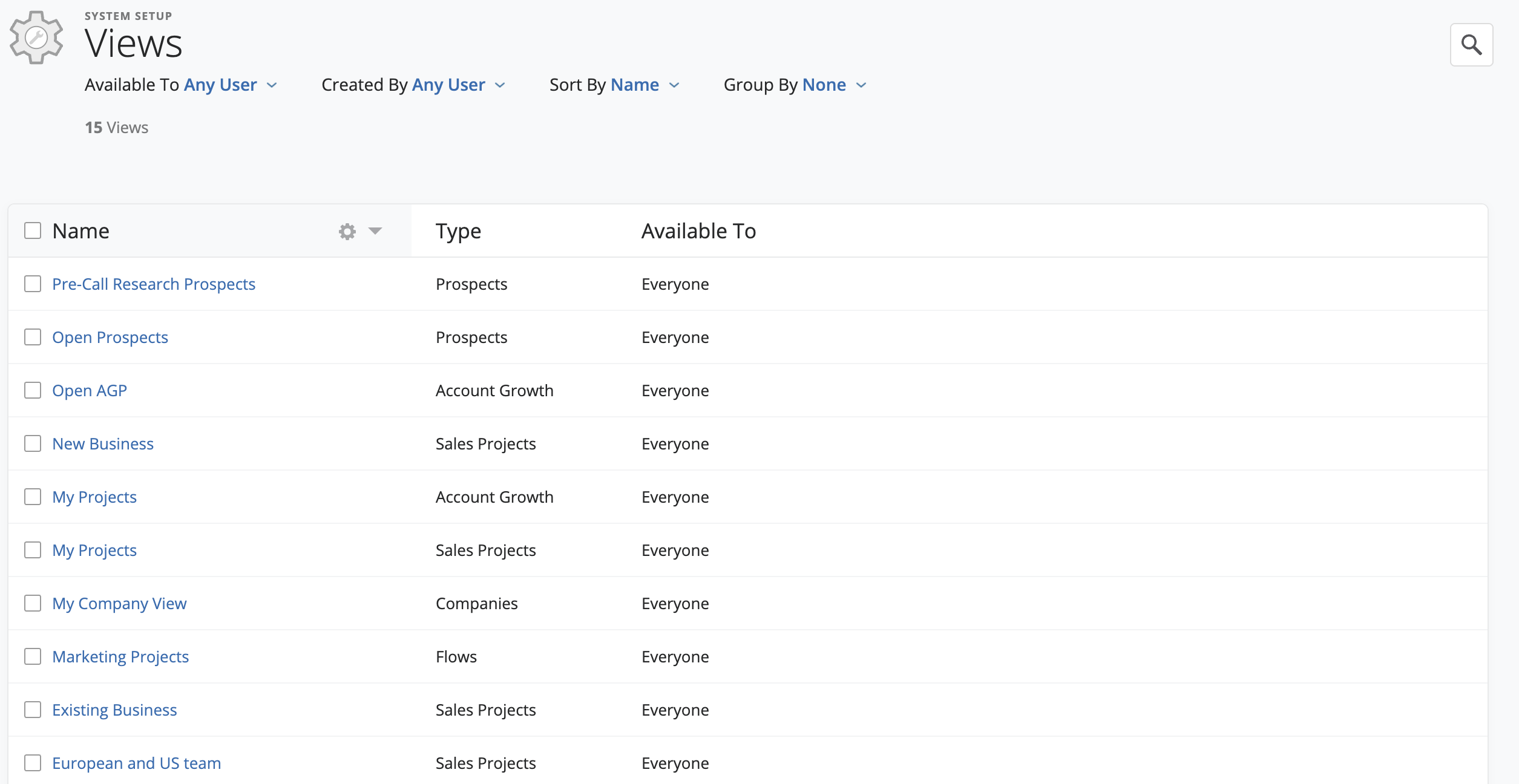The height and width of the screenshot is (784, 1519).
Task: Open the New Business view
Action: (x=103, y=444)
